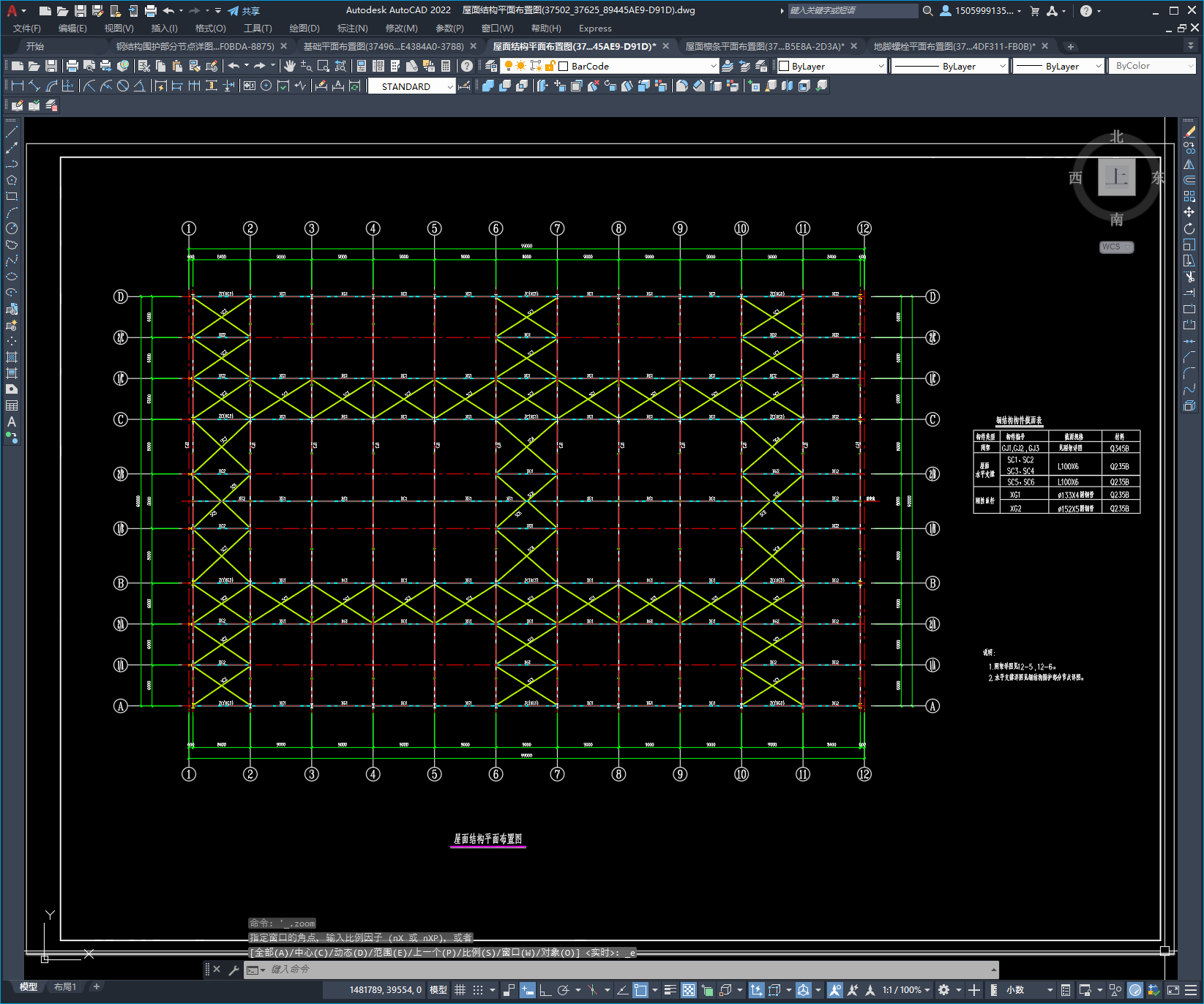1204x1004 pixels.
Task: Open the 文件(F) menu
Action: 27,29
